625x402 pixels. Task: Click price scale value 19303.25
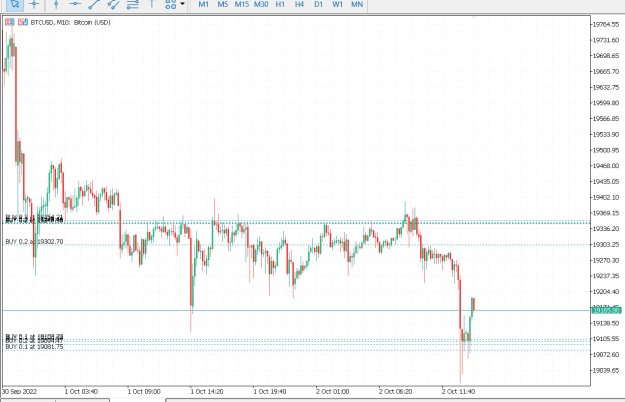pos(606,245)
